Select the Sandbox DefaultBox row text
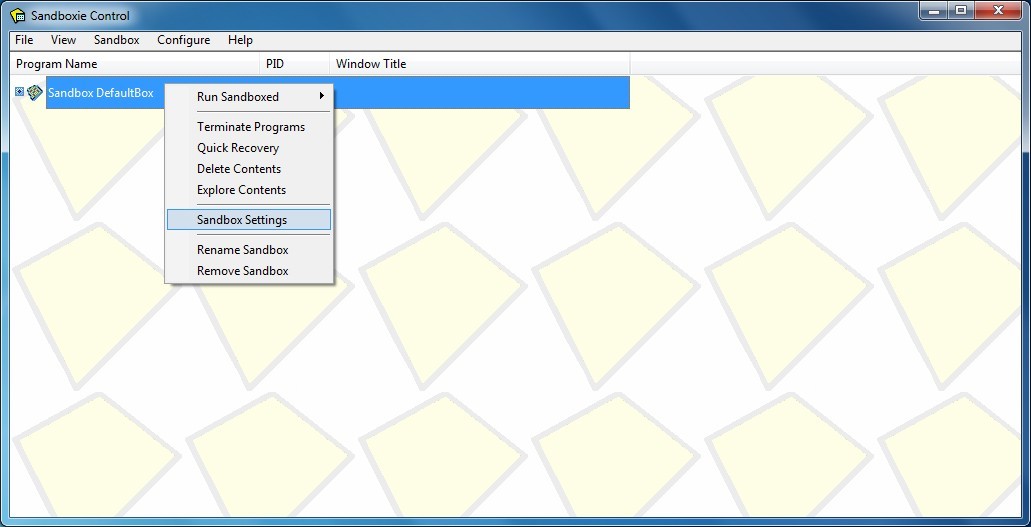Image resolution: width=1031 pixels, height=527 pixels. click(x=101, y=93)
